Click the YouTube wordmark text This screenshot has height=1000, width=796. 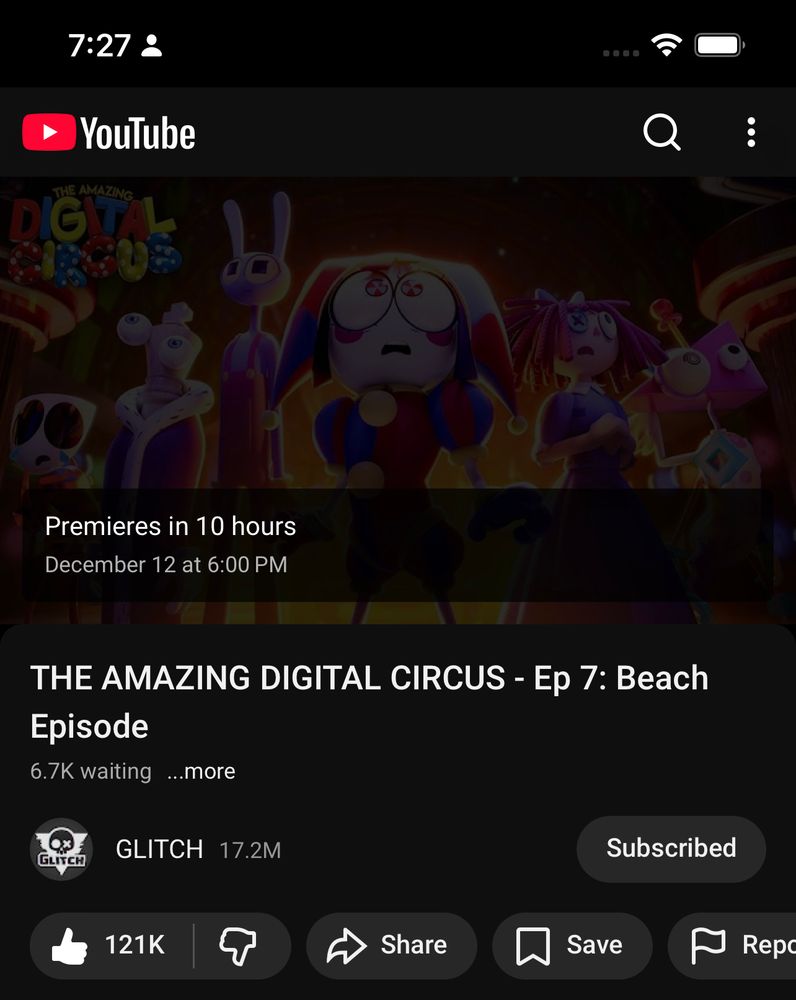(x=138, y=133)
